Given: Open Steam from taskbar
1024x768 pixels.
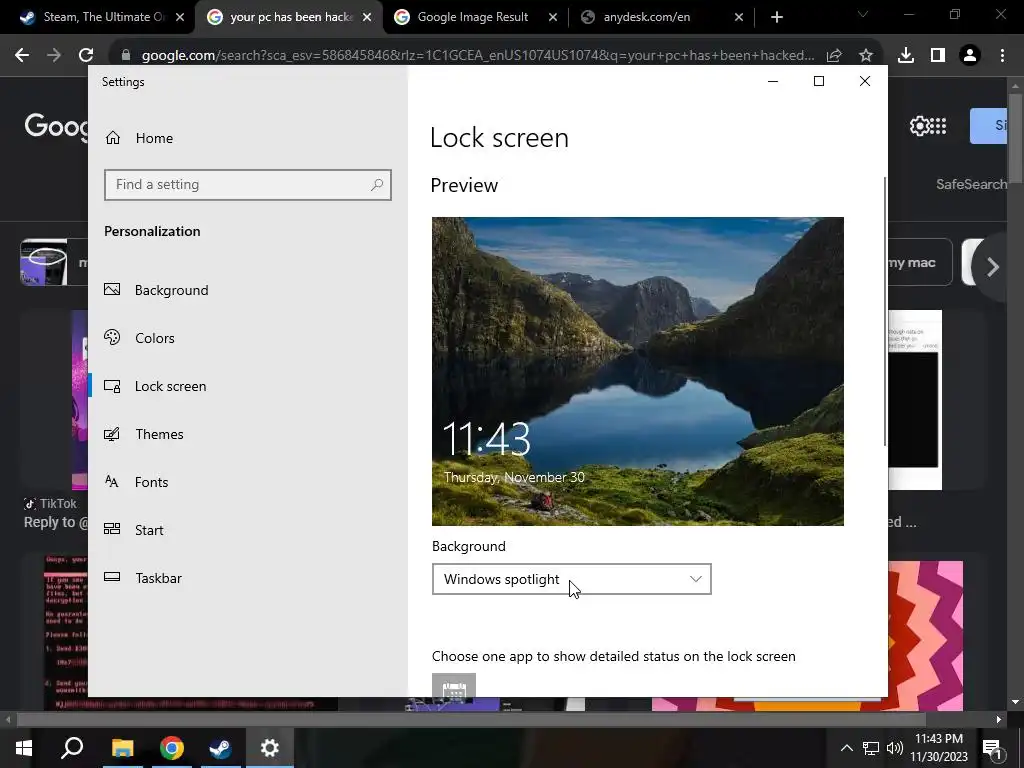Looking at the screenshot, I should pyautogui.click(x=220, y=748).
